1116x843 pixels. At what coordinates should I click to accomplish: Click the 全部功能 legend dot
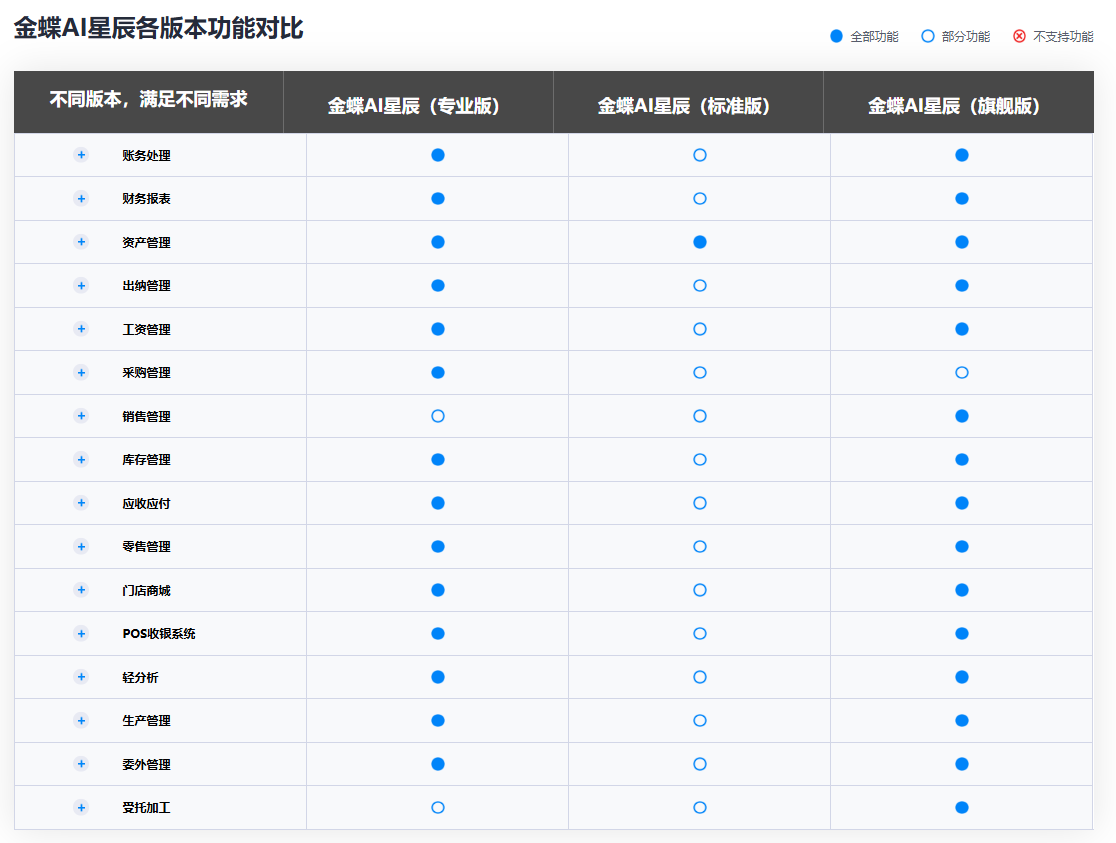coord(836,36)
